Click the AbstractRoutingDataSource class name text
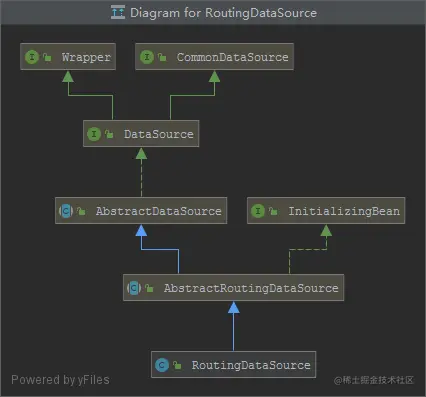The width and height of the screenshot is (426, 397). tap(251, 288)
